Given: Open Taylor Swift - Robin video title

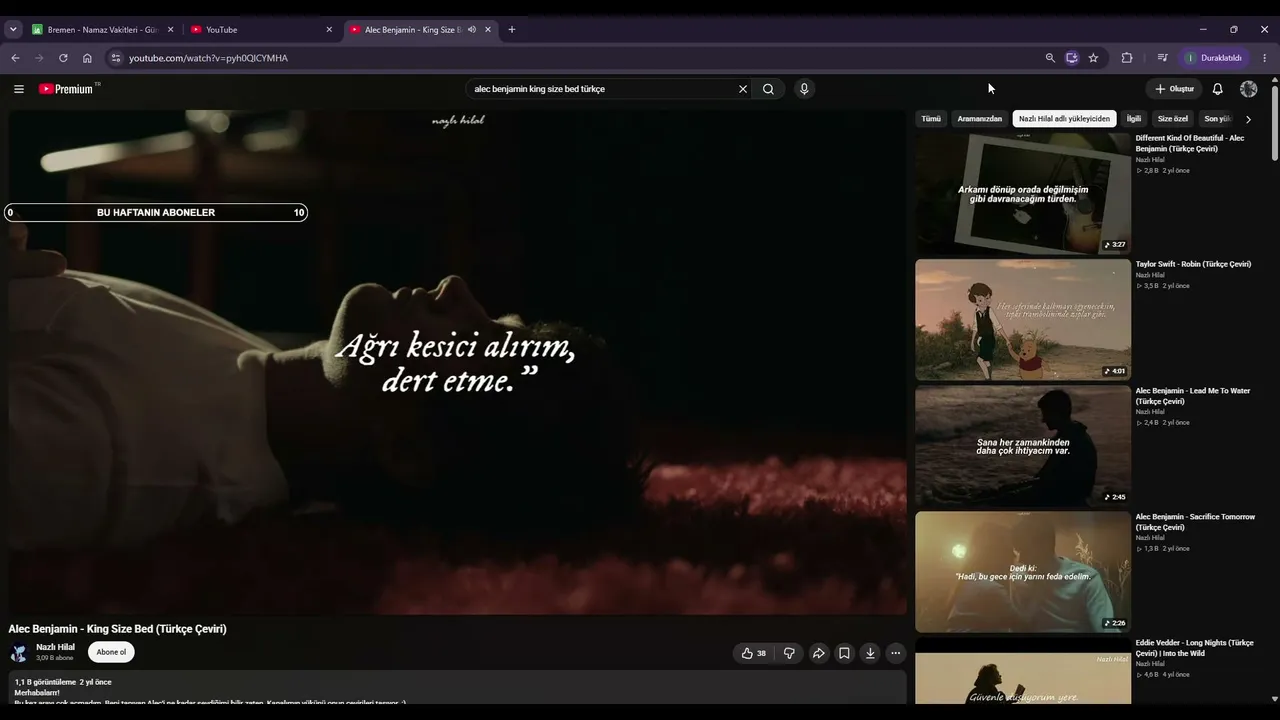Looking at the screenshot, I should [x=1193, y=264].
